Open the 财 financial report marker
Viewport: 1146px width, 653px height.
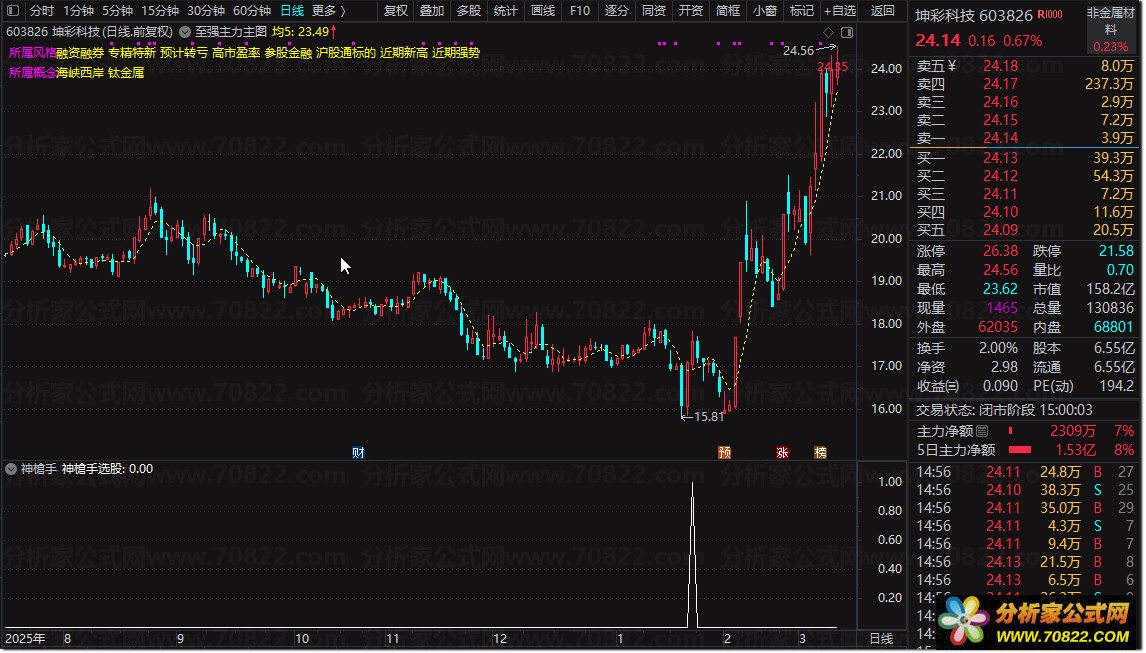pos(358,453)
